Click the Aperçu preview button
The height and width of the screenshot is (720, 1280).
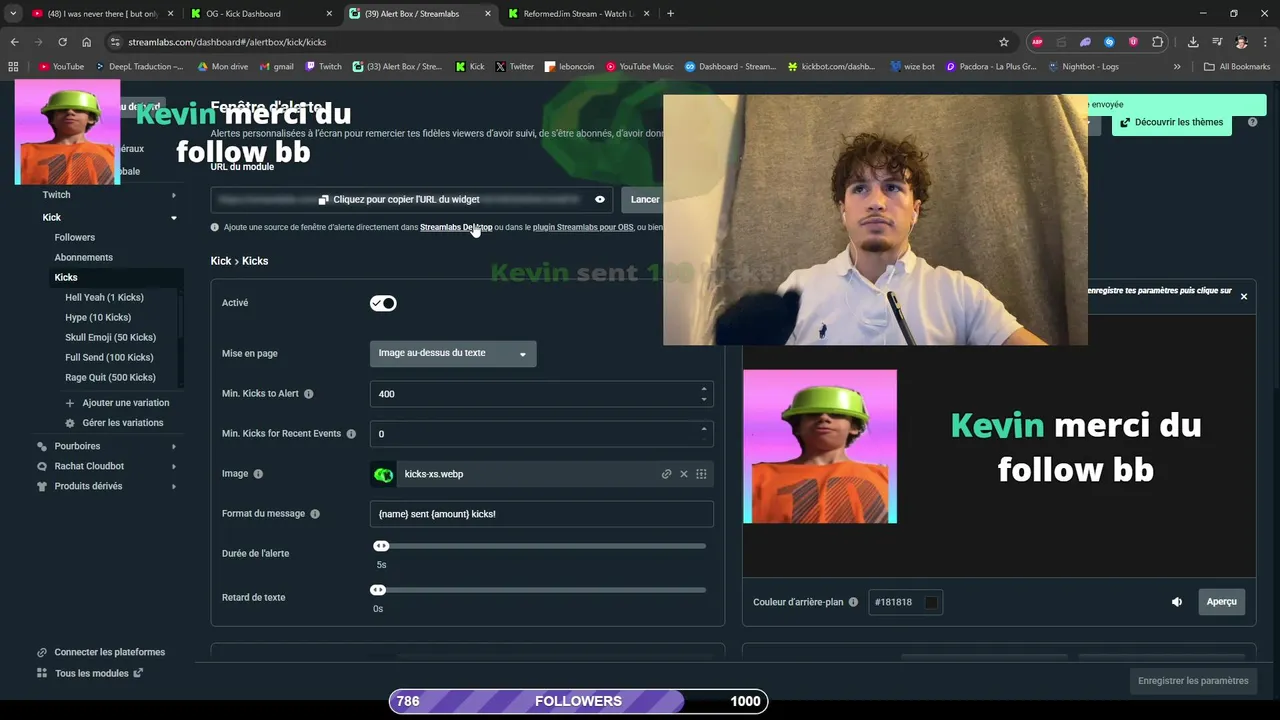coord(1221,602)
